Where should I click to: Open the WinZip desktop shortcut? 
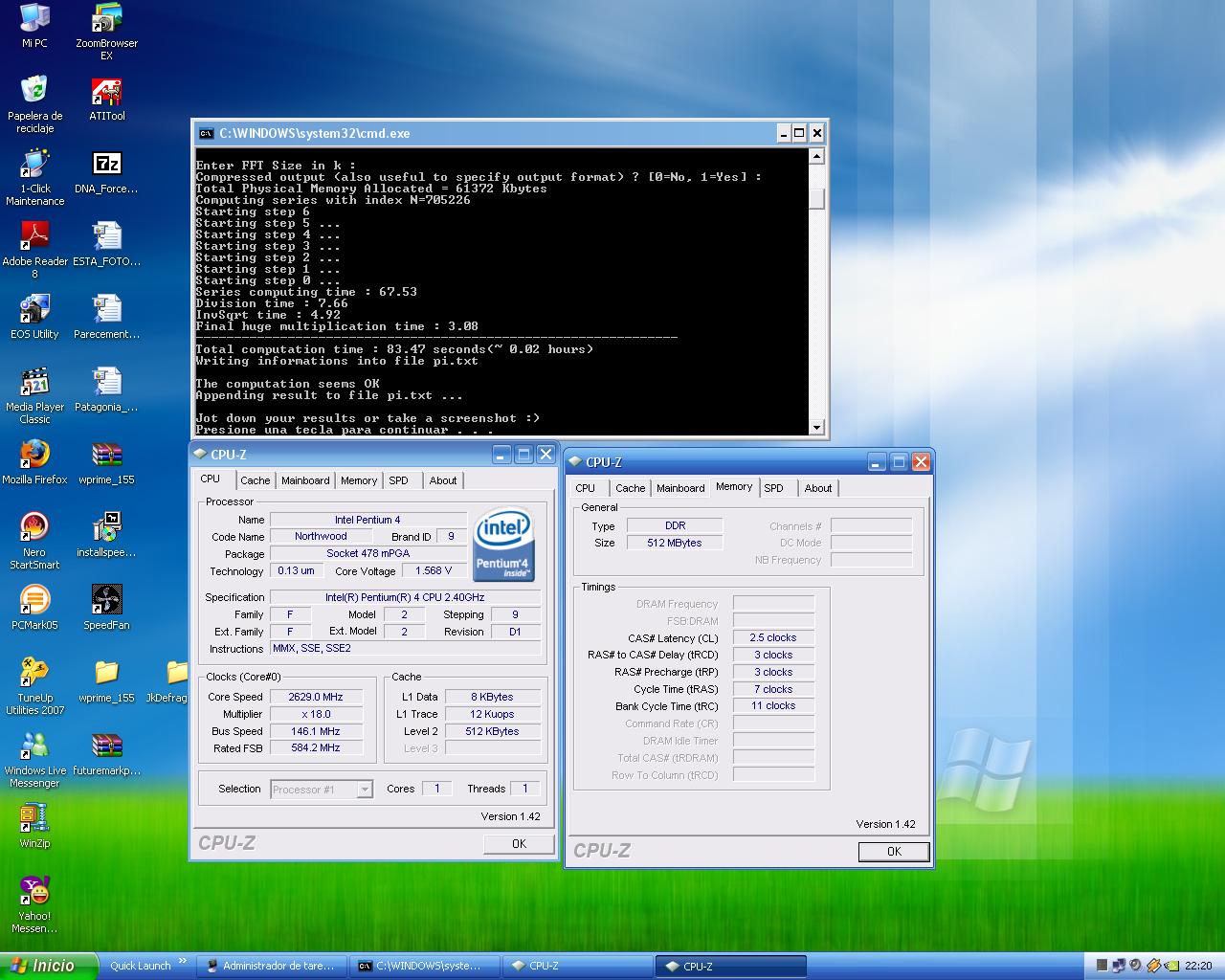click(x=34, y=826)
